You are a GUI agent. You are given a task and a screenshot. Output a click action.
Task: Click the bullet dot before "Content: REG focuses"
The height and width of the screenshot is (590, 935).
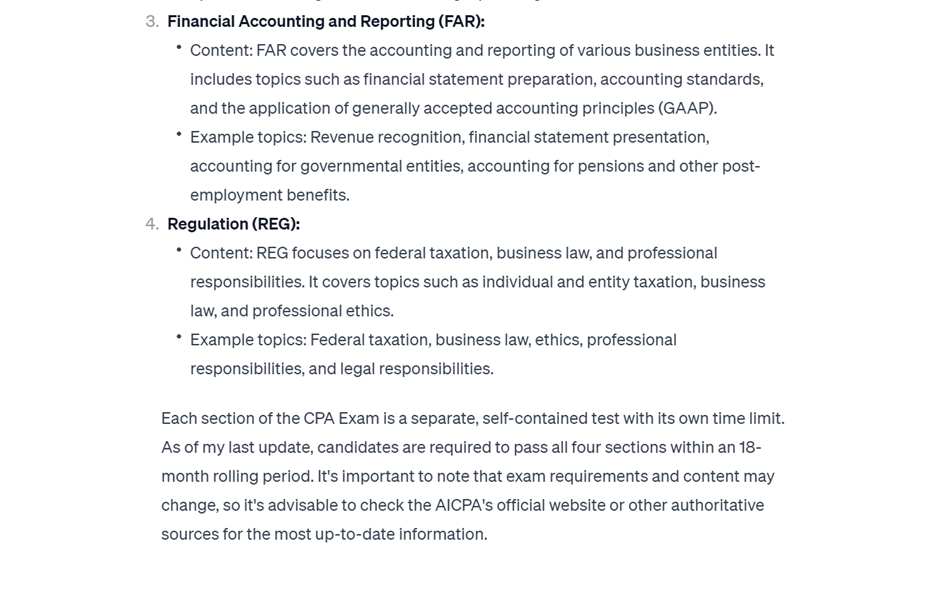(179, 250)
